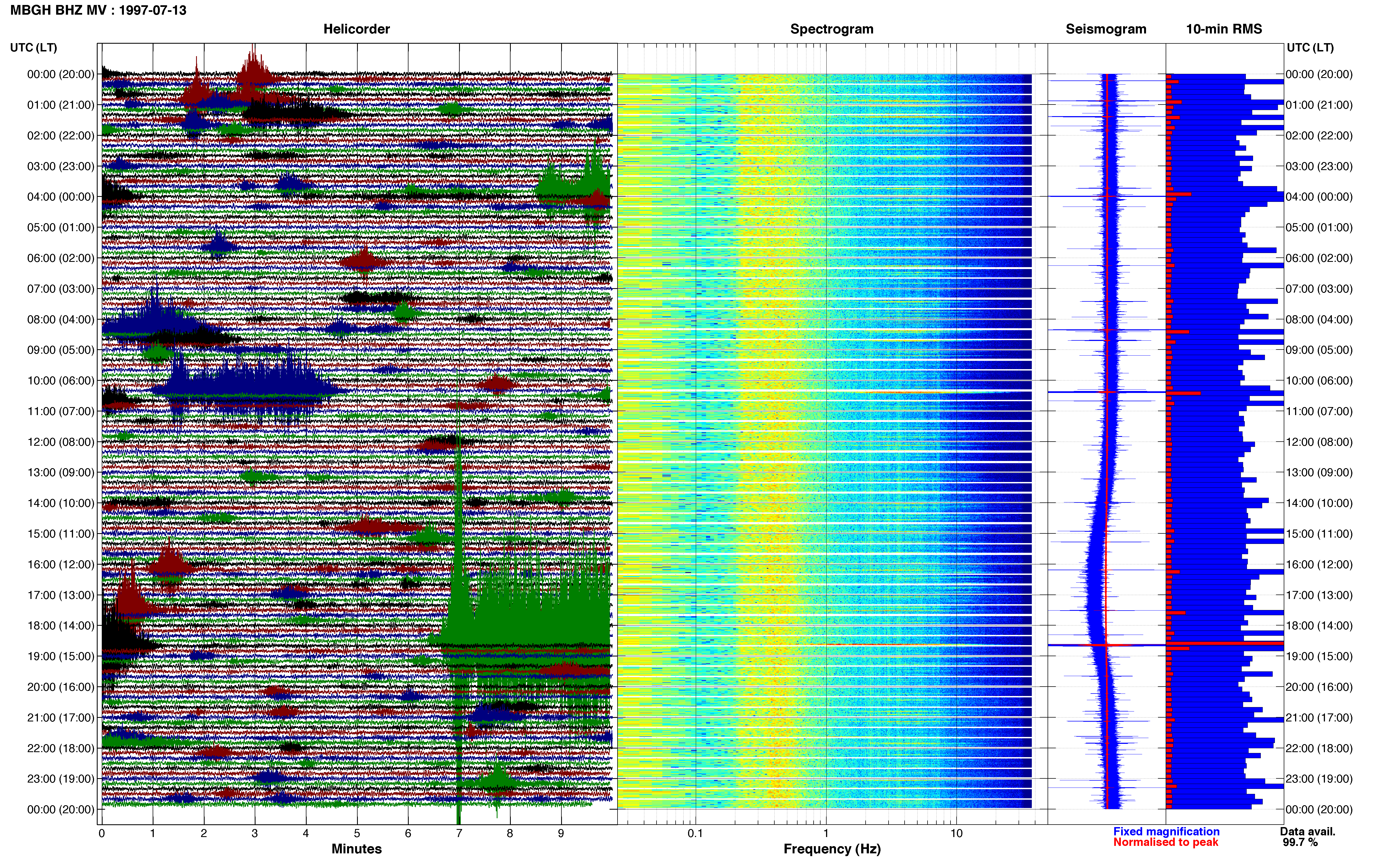Screen dimensions: 1388x868
Task: Click the left '10:00 (06:00)' time label
Action: [61, 380]
